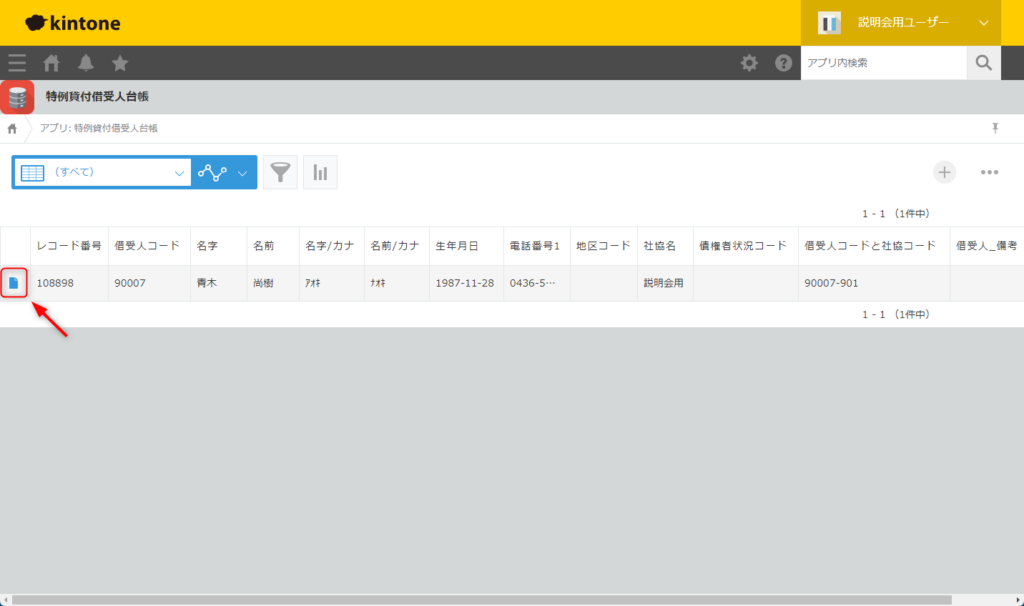Open the notifications bell
The height and width of the screenshot is (606, 1024).
pyautogui.click(x=86, y=63)
